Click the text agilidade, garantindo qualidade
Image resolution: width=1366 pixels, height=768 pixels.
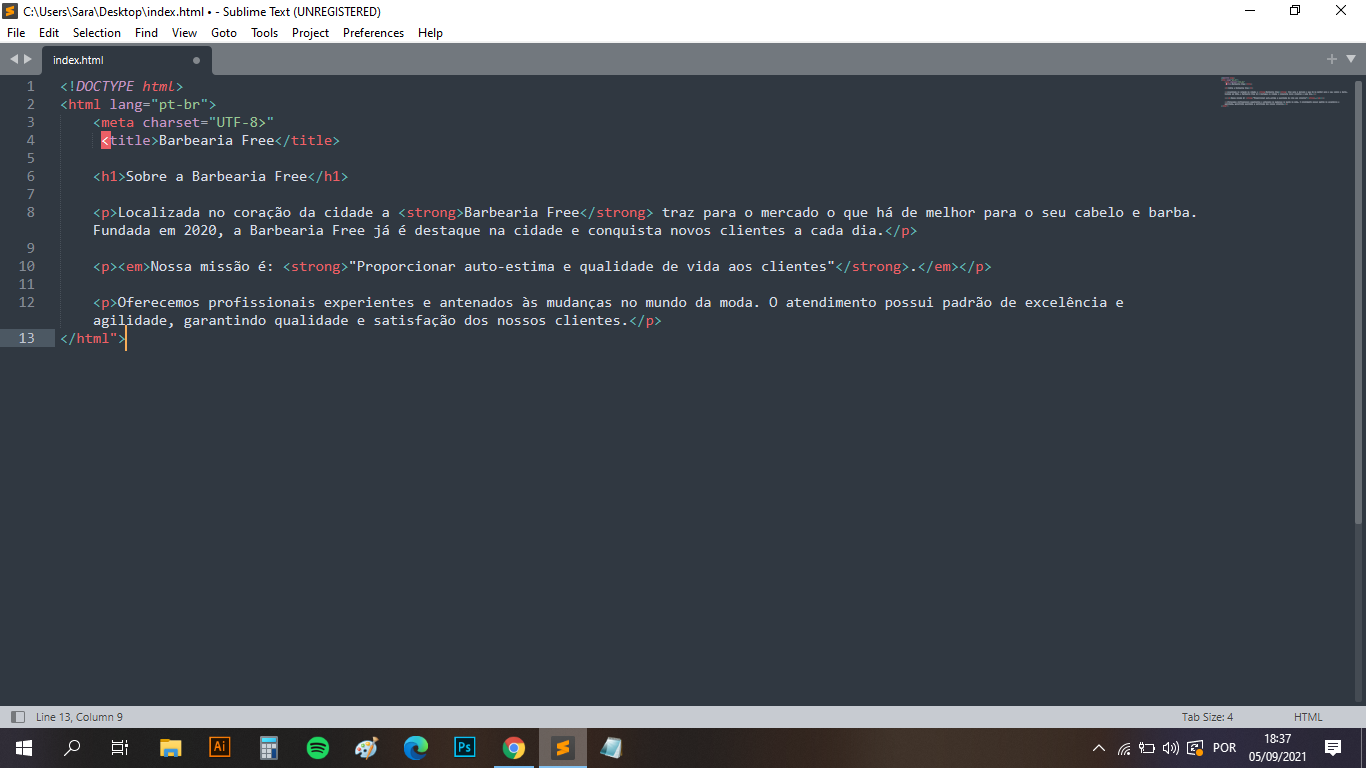(221, 320)
